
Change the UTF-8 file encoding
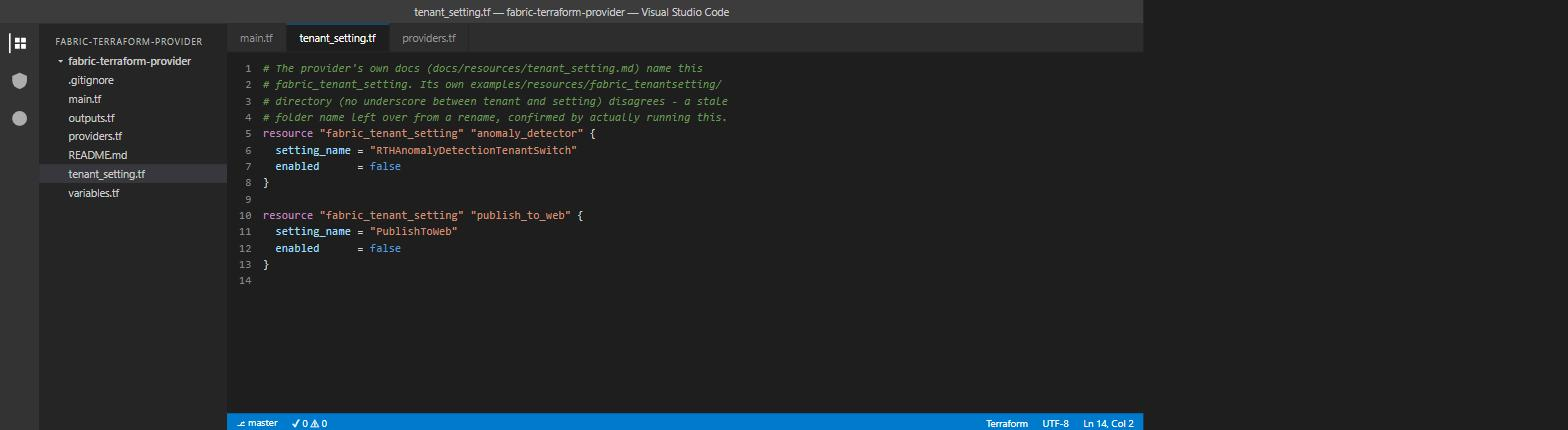pyautogui.click(x=1055, y=423)
